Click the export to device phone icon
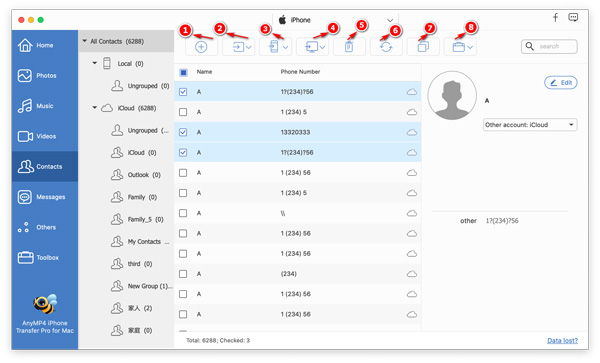The width and height of the screenshot is (600, 363). [273, 47]
